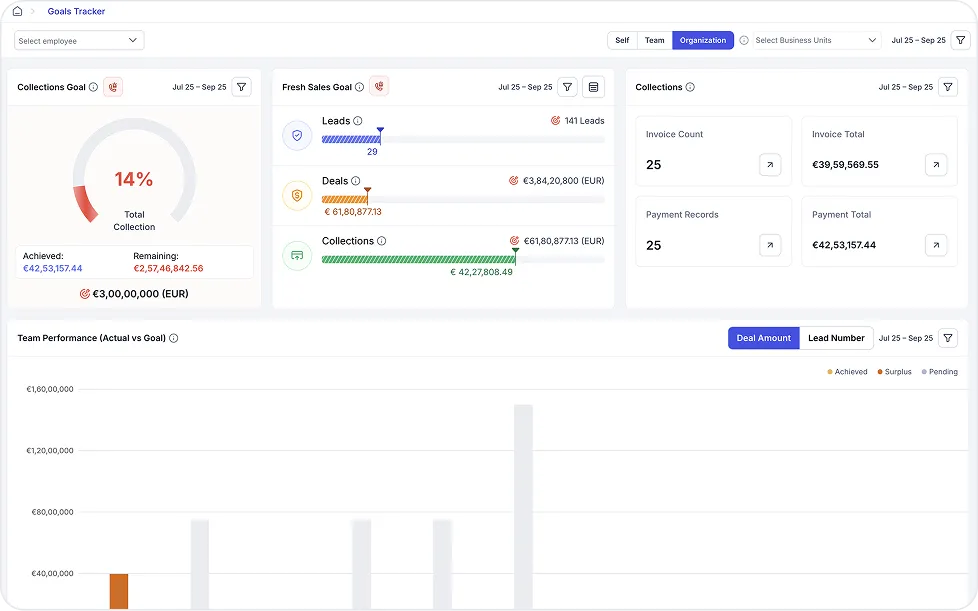
Task: Click the Fresh Sales Goal filter icon
Action: pos(567,87)
